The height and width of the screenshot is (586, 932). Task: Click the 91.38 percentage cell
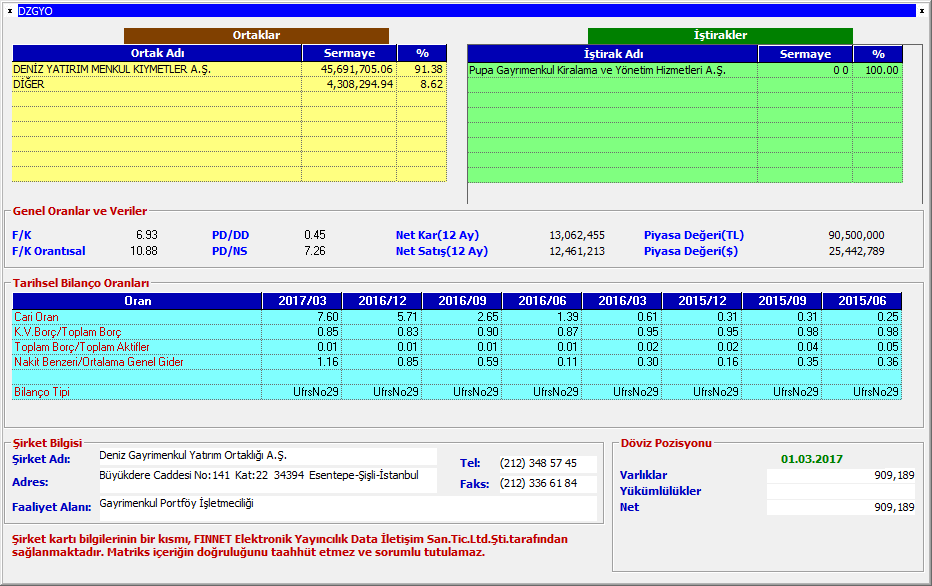[428, 69]
